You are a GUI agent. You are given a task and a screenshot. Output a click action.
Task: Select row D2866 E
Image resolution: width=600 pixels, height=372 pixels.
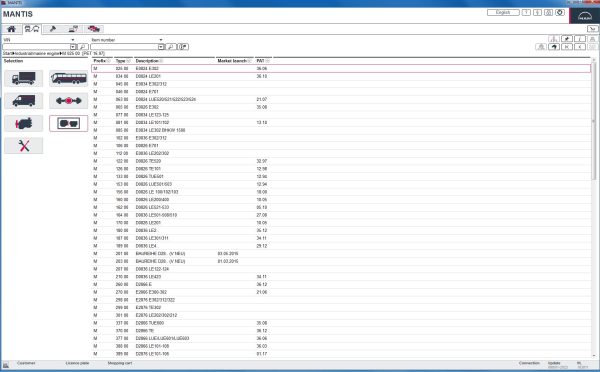341,284
